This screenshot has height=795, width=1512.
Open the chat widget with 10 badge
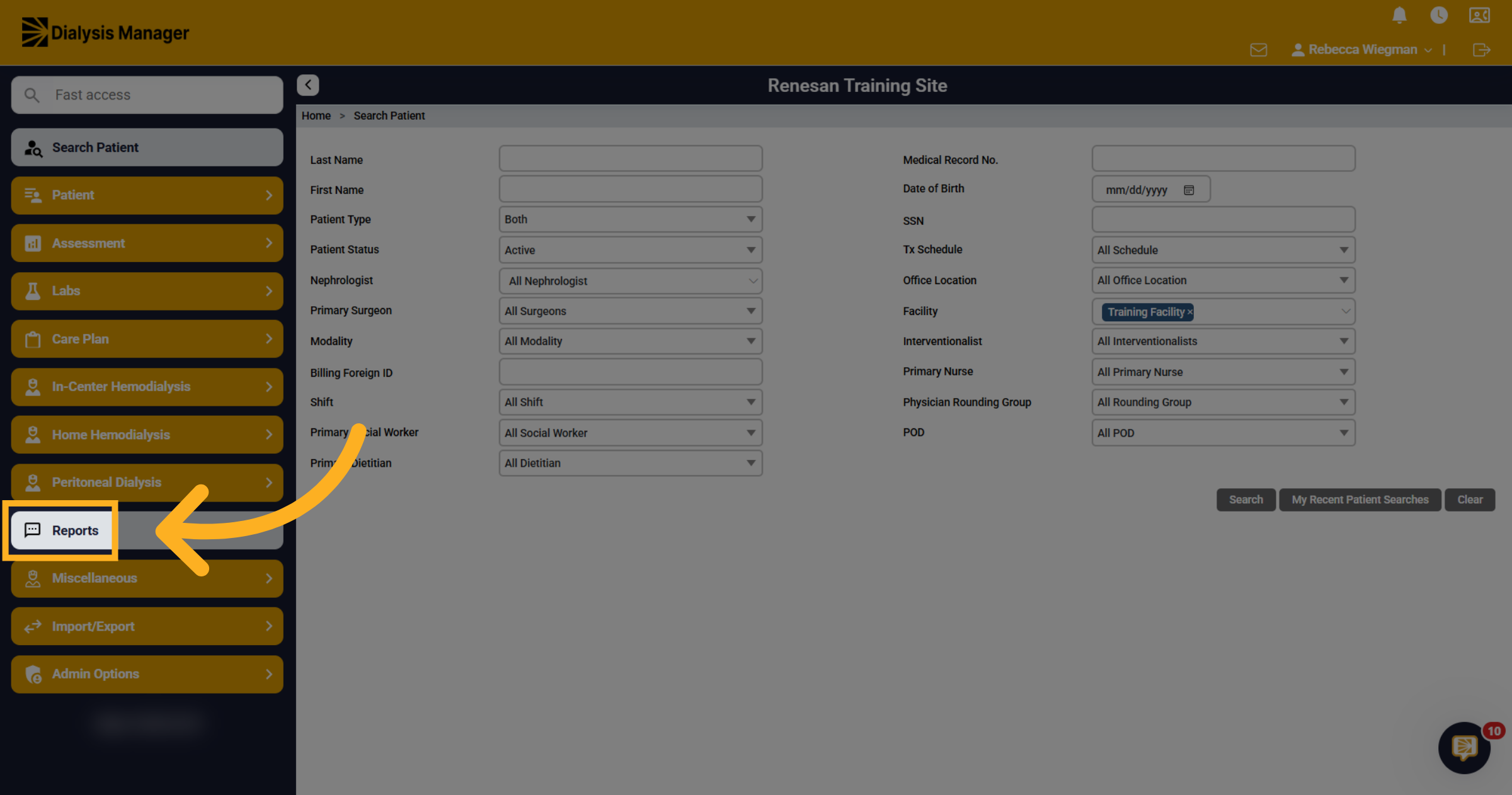coord(1465,748)
